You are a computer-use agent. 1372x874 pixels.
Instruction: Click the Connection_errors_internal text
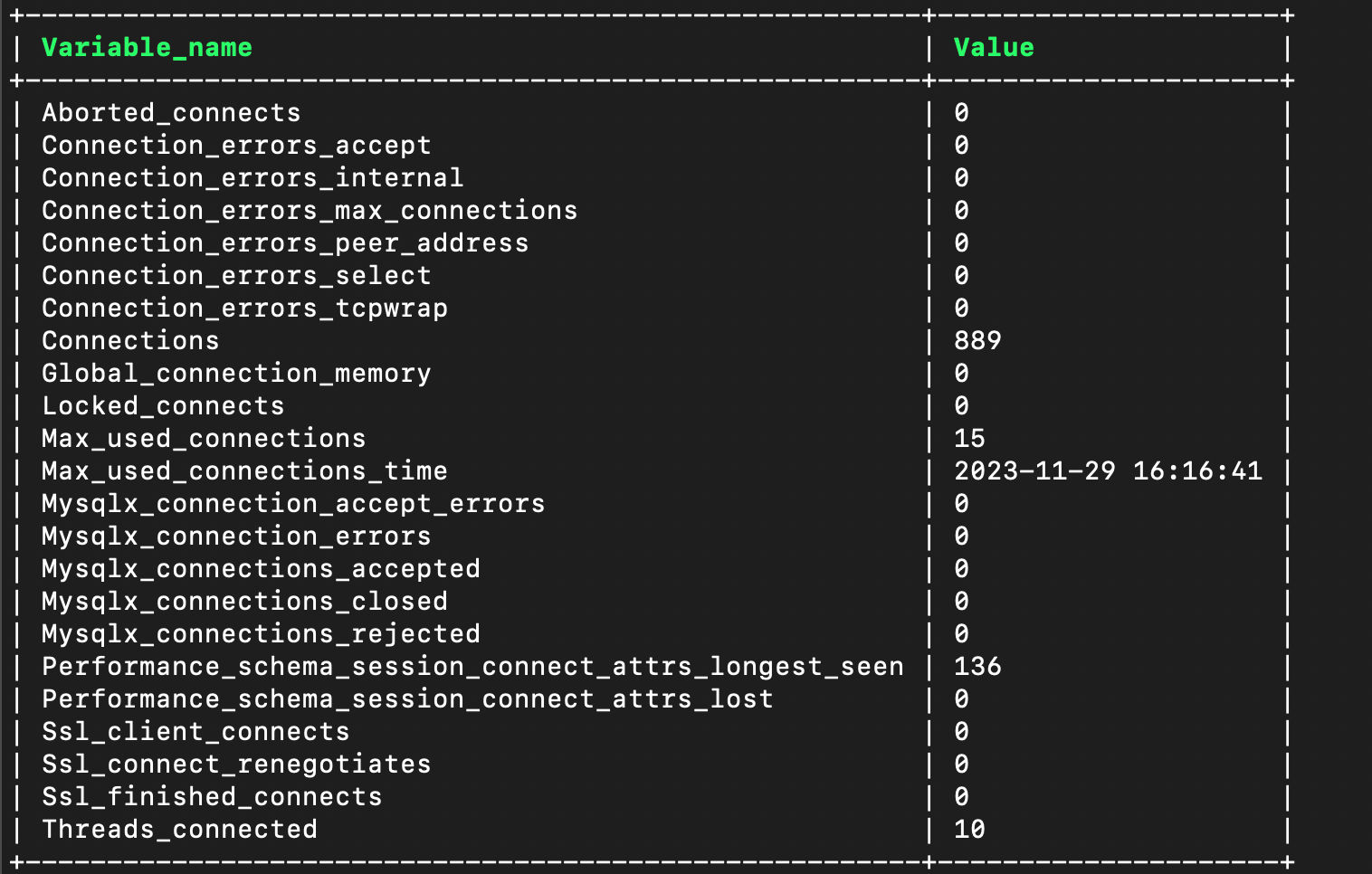coord(252,178)
